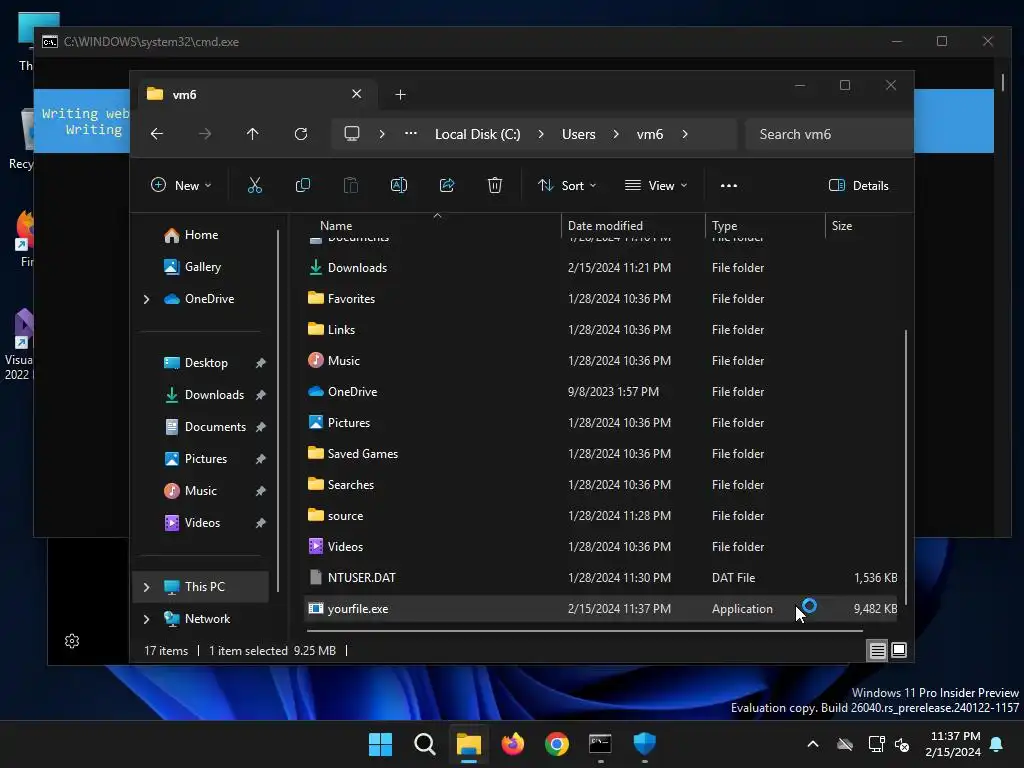Image resolution: width=1024 pixels, height=768 pixels.
Task: Open Home in navigation pane
Action: tap(200, 235)
